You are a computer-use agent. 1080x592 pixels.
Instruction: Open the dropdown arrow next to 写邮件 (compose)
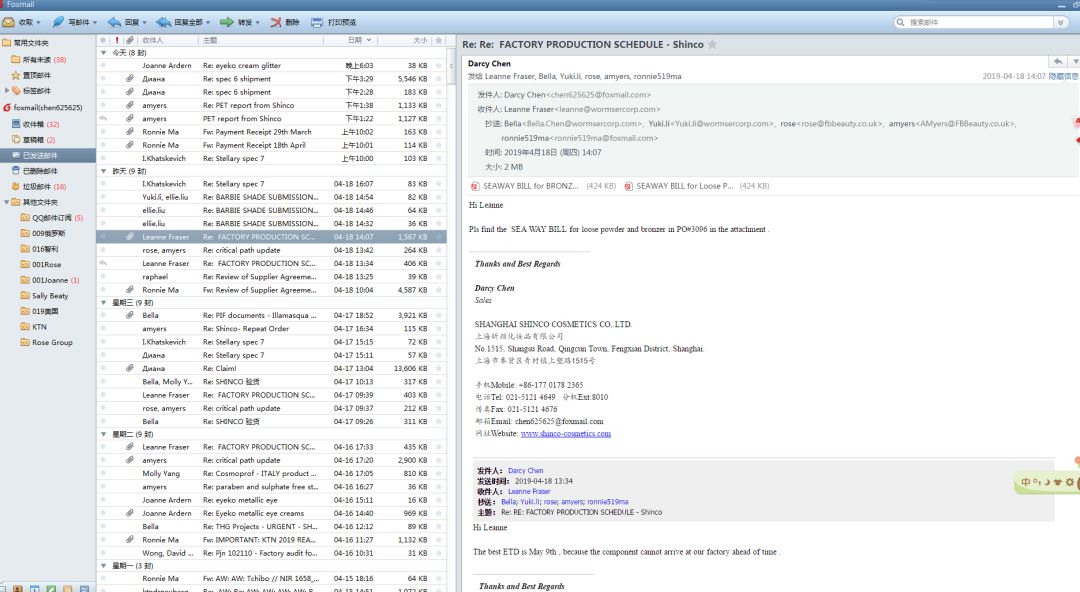[x=95, y=23]
